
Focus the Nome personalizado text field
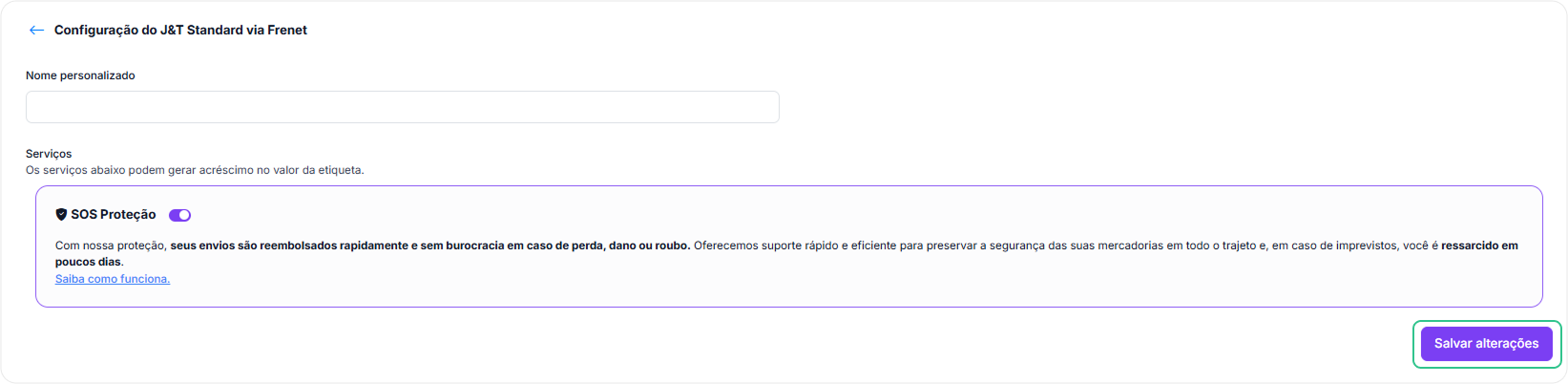coord(402,107)
